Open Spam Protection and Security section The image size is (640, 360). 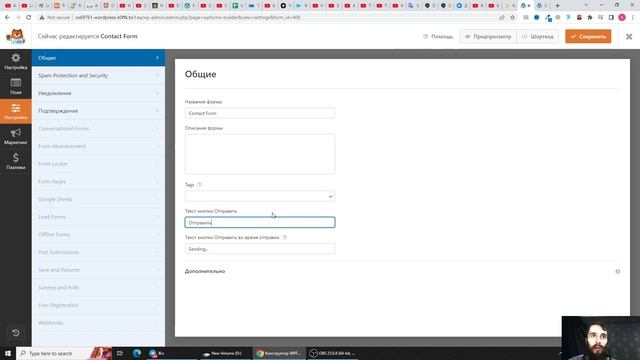pos(98,76)
